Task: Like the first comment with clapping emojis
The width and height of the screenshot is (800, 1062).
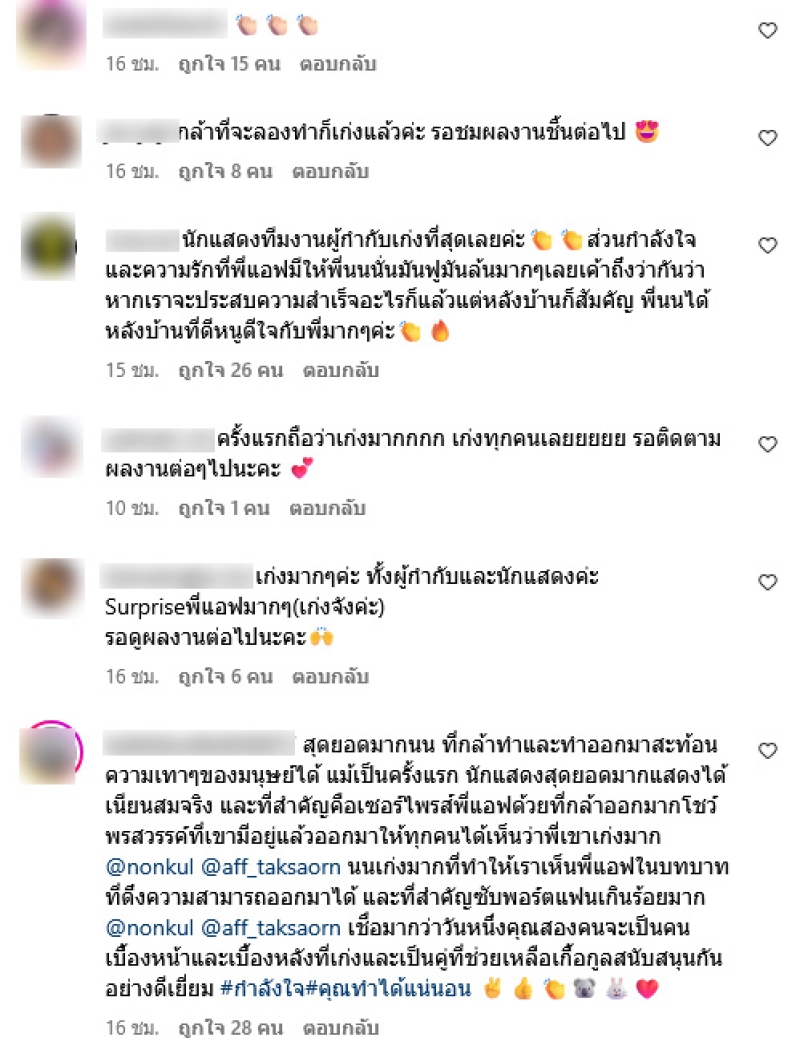Action: [x=767, y=30]
